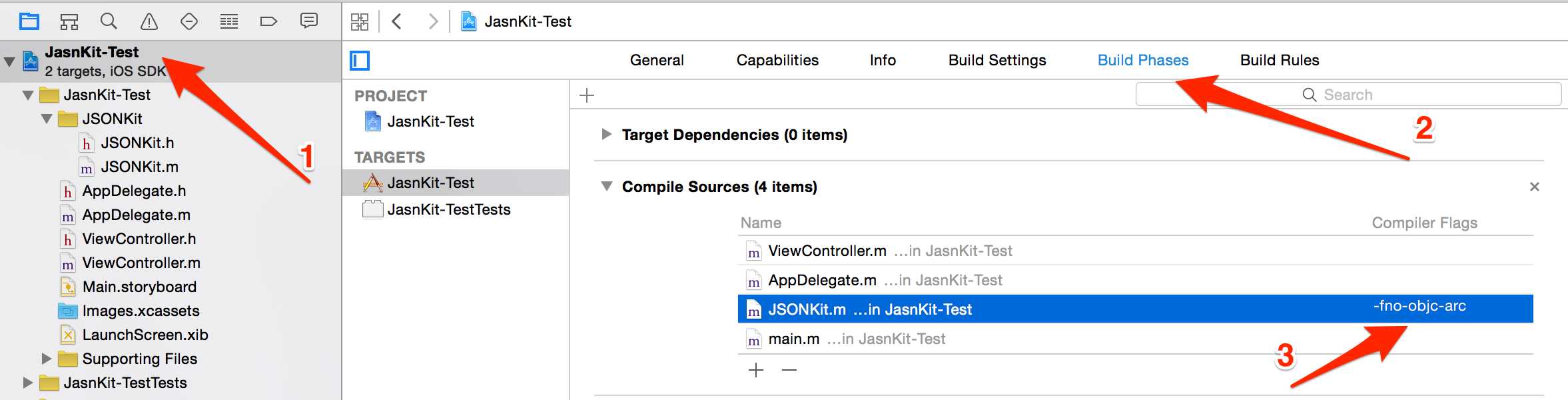Remove the Compile Sources phase with X
The image size is (1568, 400).
[x=1535, y=187]
